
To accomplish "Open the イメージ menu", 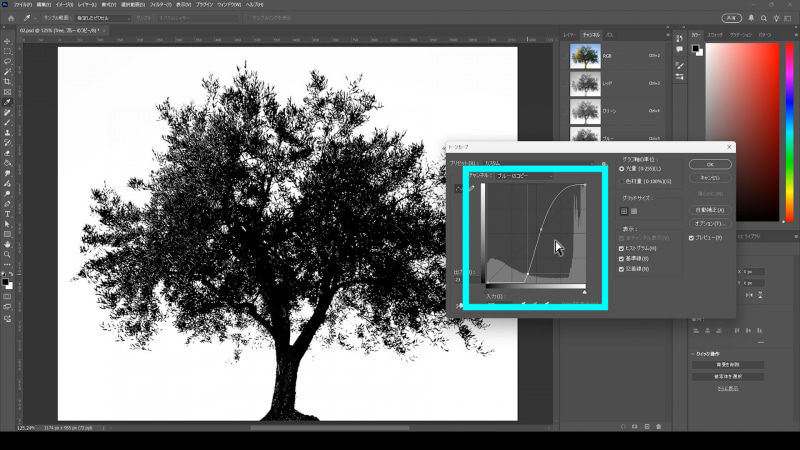I will tap(64, 5).
